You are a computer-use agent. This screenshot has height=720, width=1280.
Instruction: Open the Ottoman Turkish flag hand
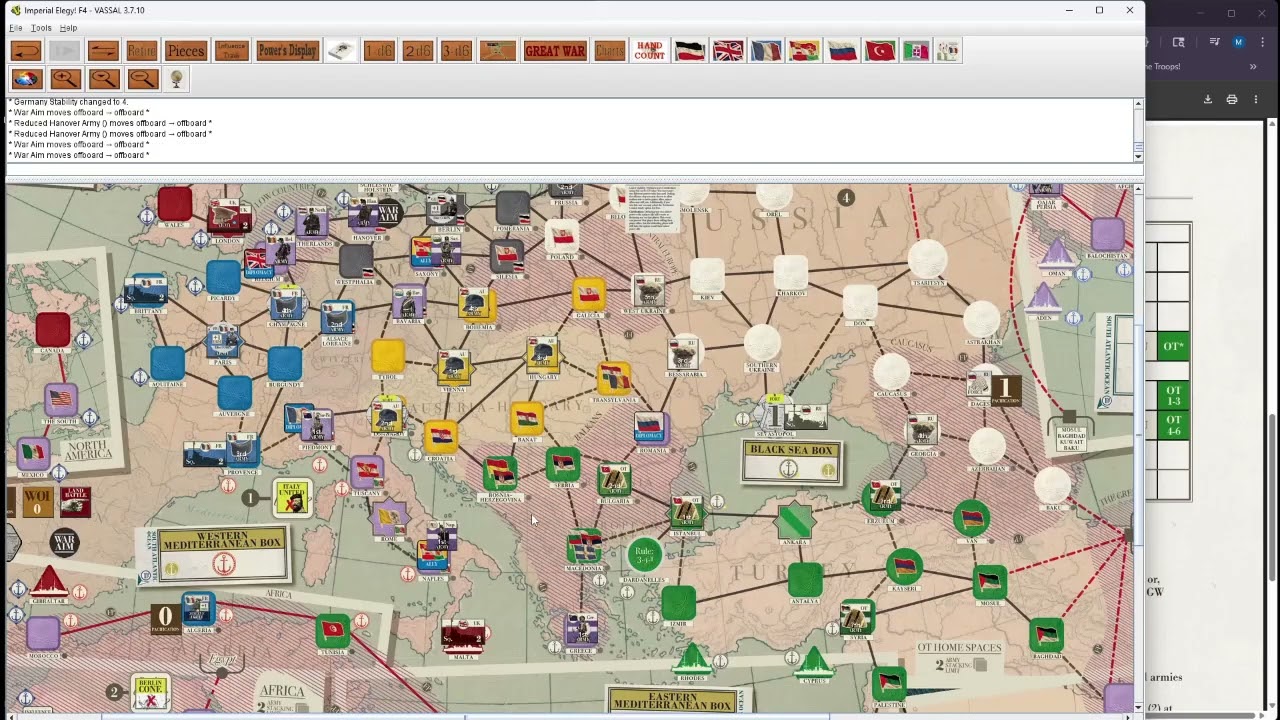point(880,51)
